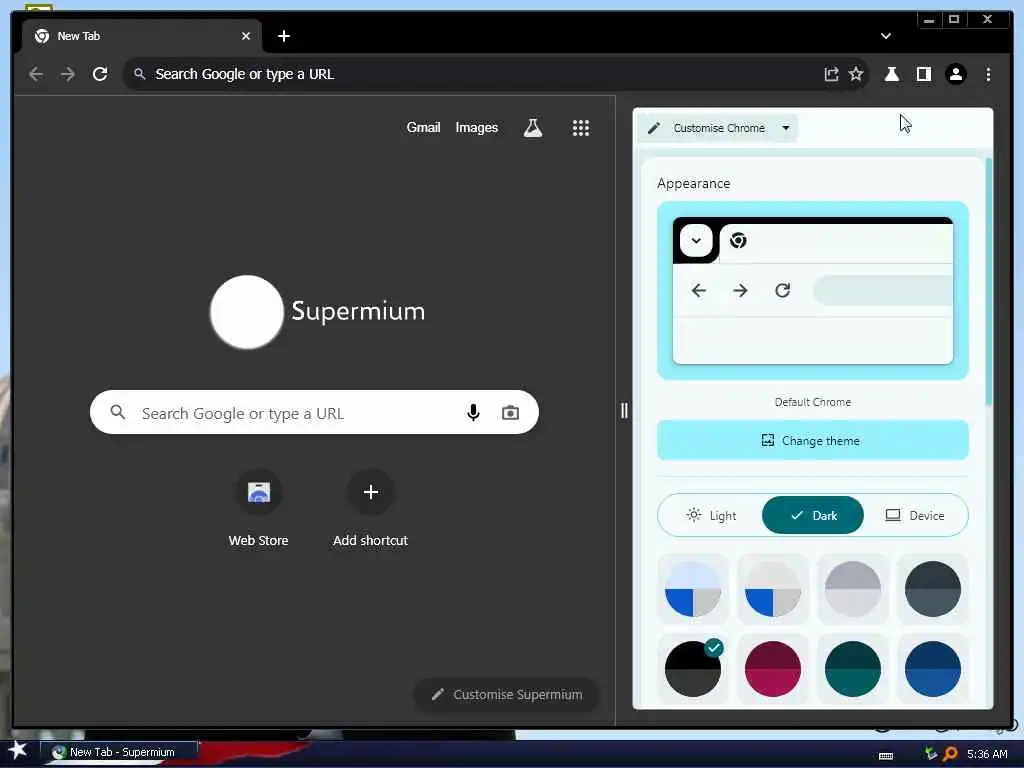Click the 5:36 AM taskbar clock
The image size is (1024, 768).
click(987, 754)
